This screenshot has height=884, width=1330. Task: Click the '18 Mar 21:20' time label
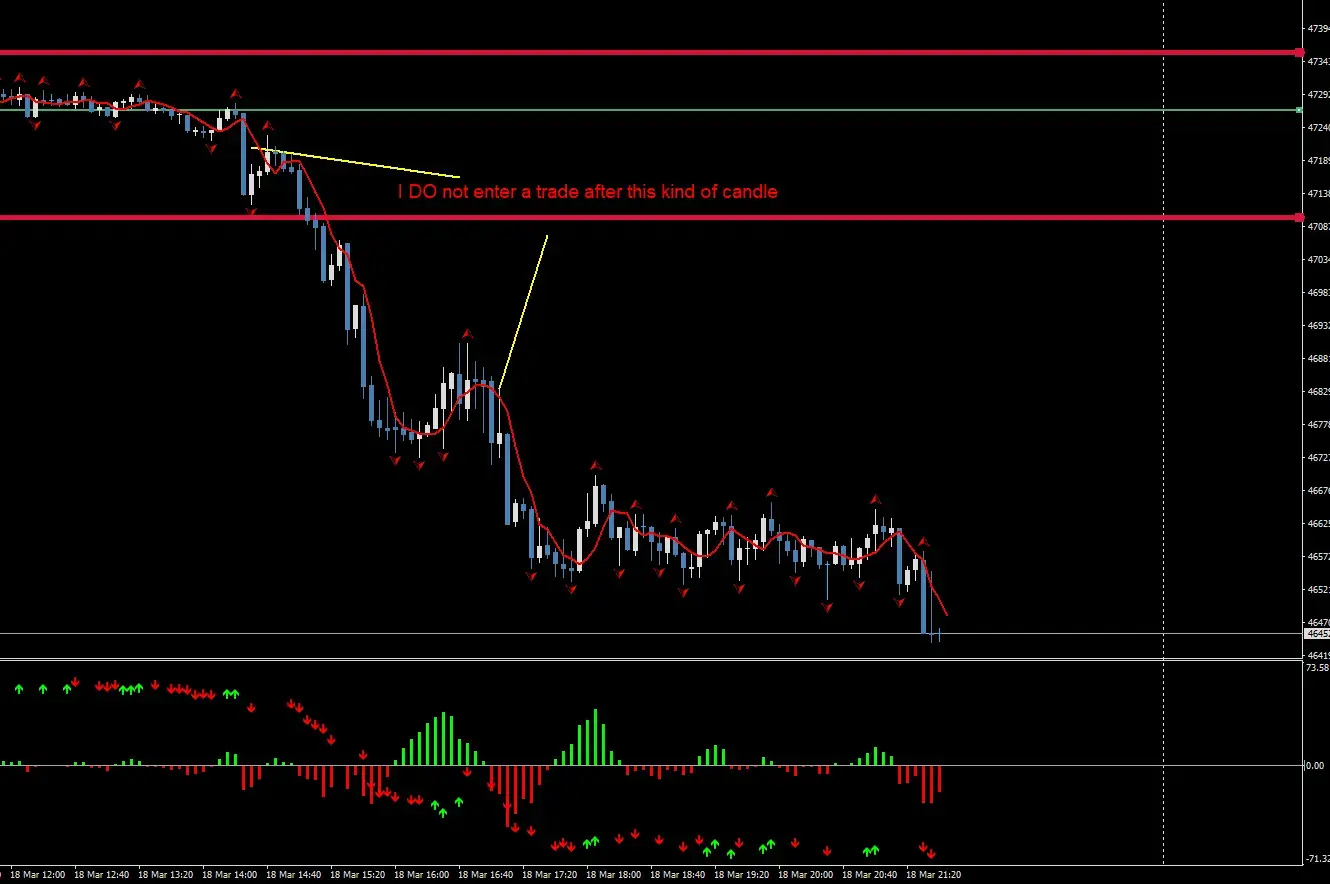pos(935,874)
